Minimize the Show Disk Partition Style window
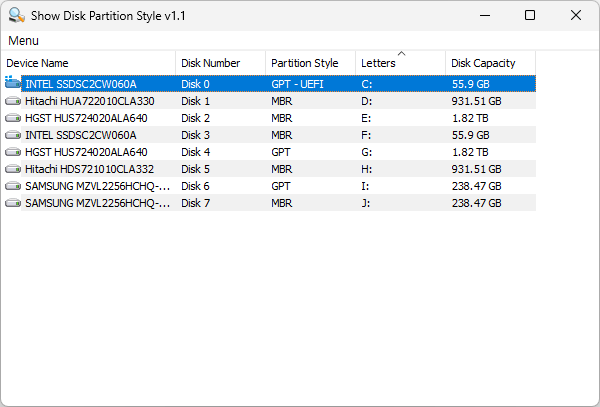The width and height of the screenshot is (600, 407). point(485,15)
